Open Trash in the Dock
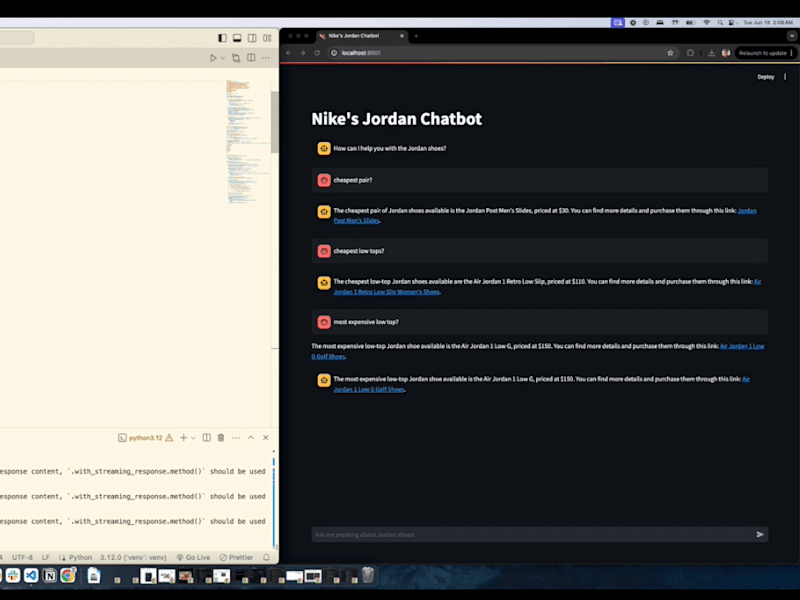 point(368,576)
